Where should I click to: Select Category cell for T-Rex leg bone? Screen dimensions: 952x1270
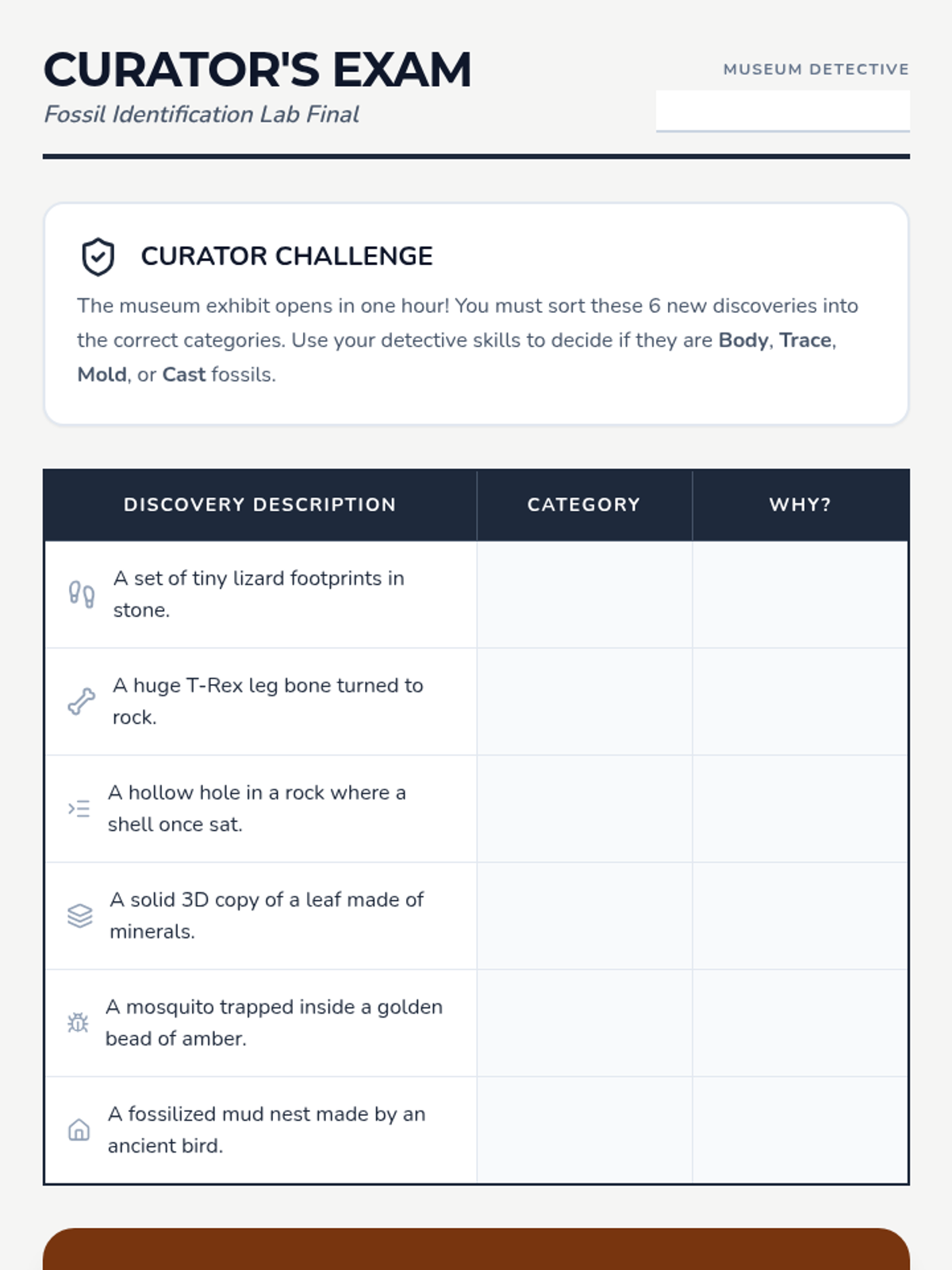(585, 702)
